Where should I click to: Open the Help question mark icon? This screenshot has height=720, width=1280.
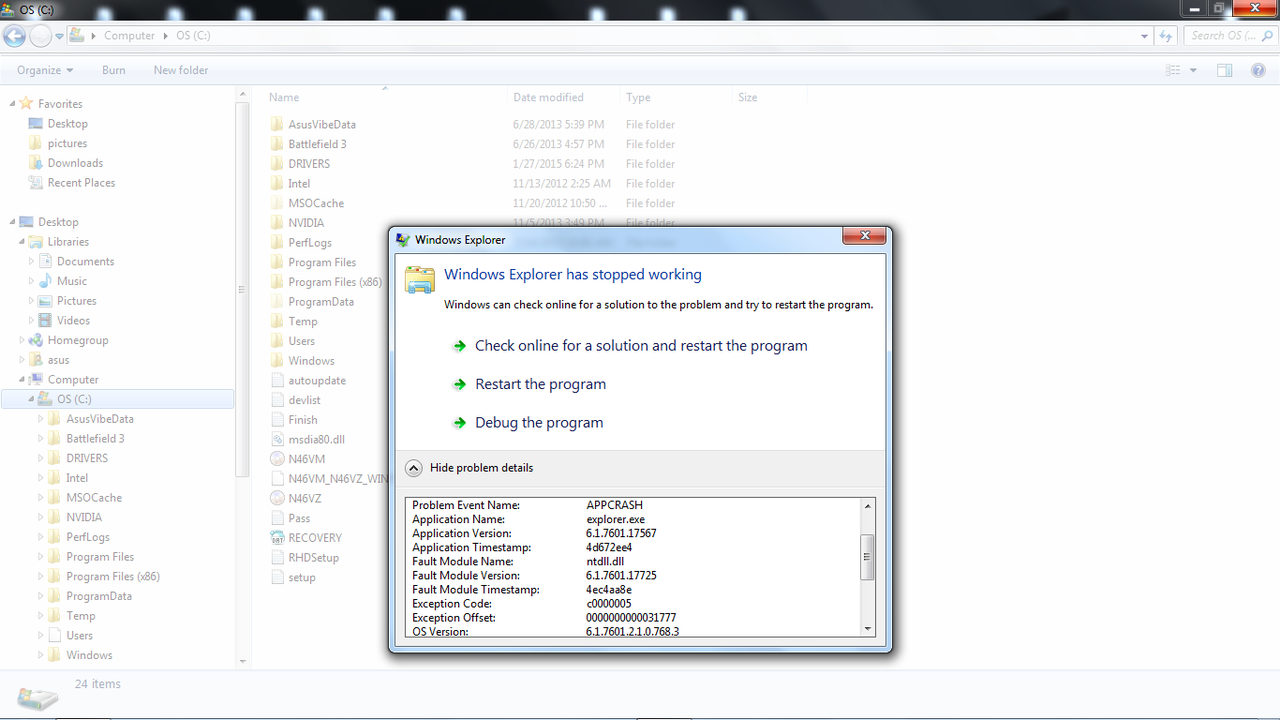pos(1259,70)
